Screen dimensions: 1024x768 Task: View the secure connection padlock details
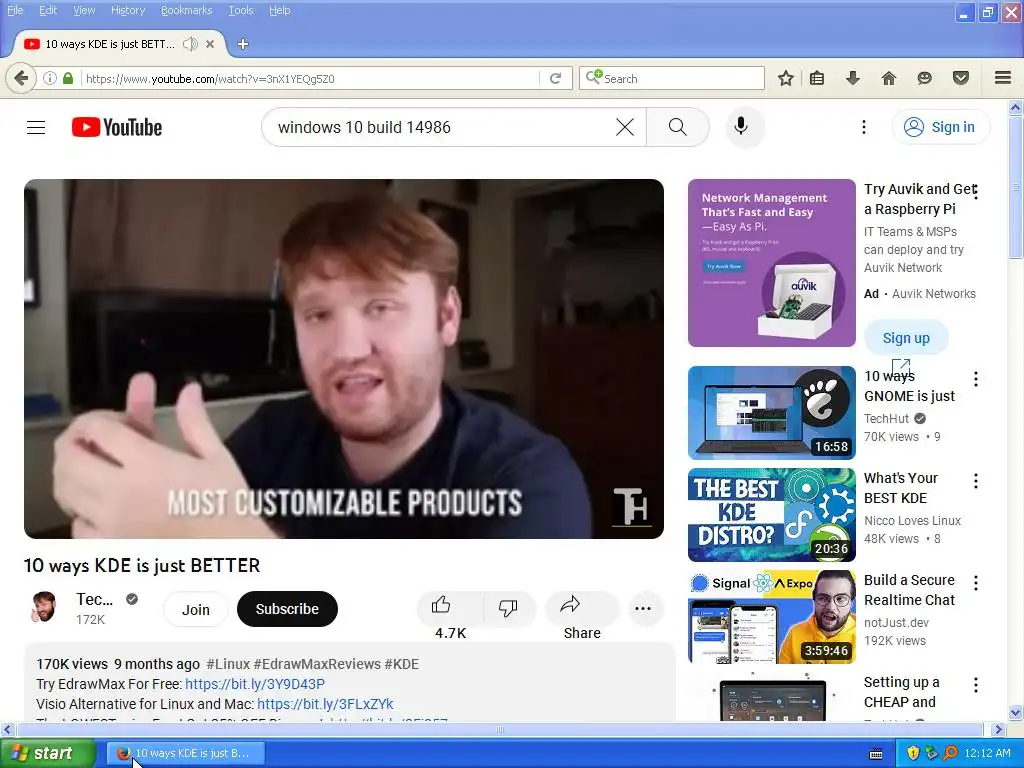coord(68,78)
